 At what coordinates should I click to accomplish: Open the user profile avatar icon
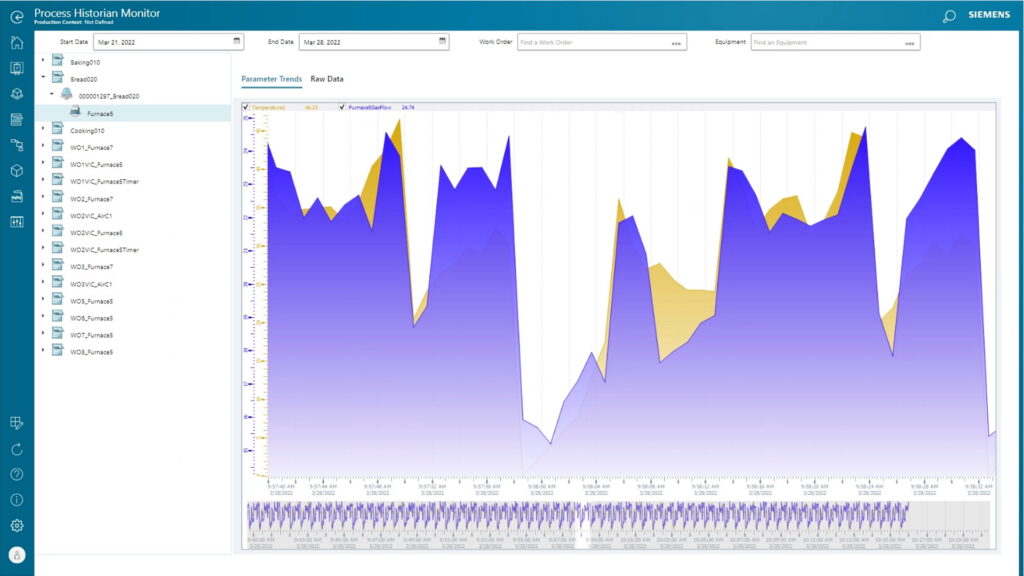click(x=17, y=554)
